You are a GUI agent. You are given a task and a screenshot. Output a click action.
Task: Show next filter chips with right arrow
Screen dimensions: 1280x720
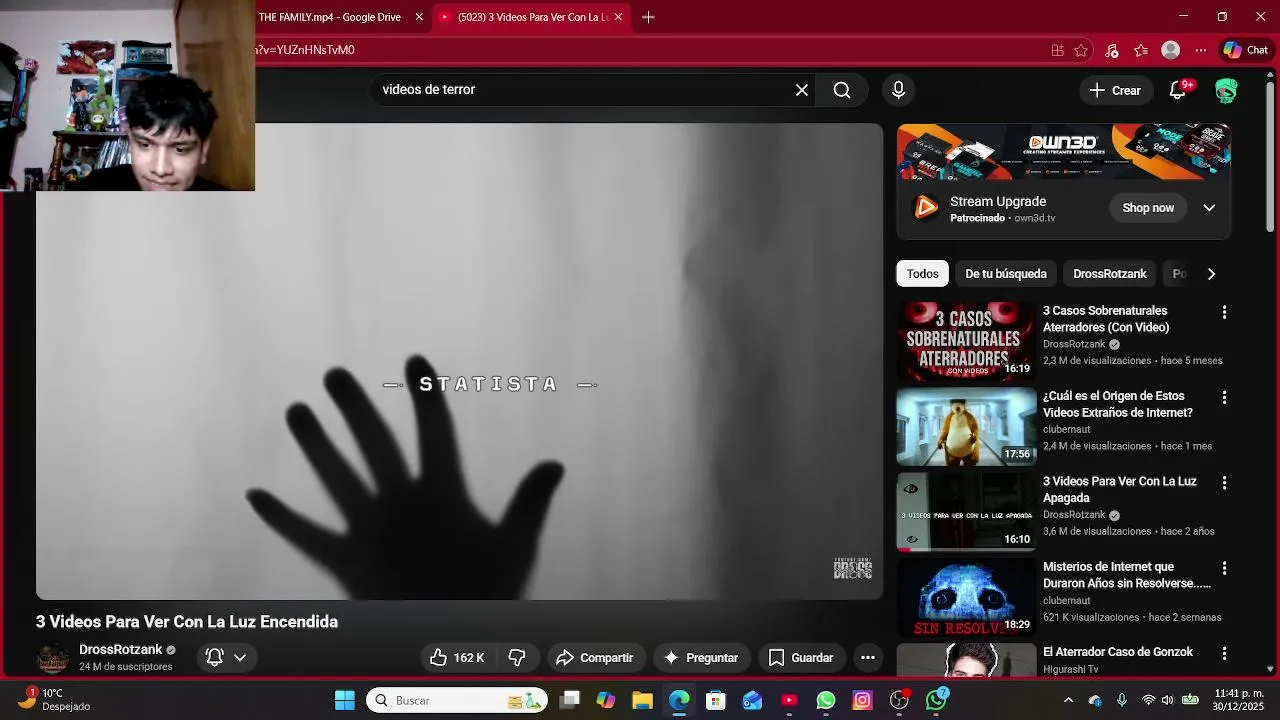(x=1211, y=274)
